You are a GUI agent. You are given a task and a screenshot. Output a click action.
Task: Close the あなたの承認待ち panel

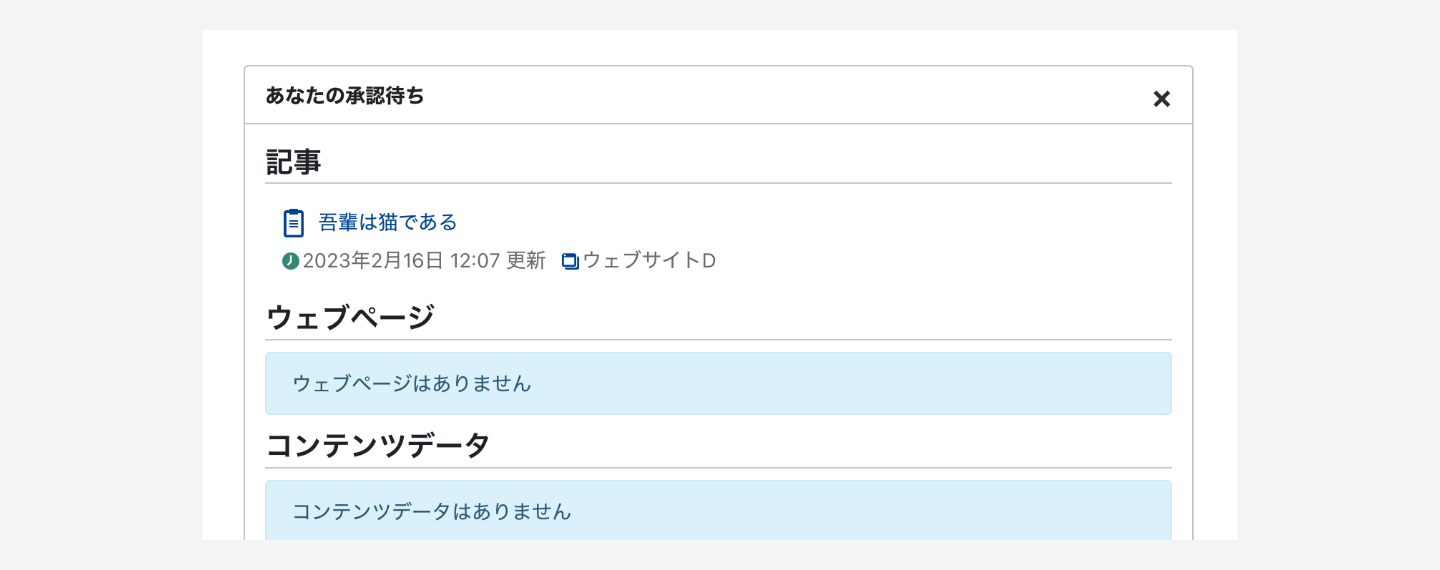point(1161,99)
